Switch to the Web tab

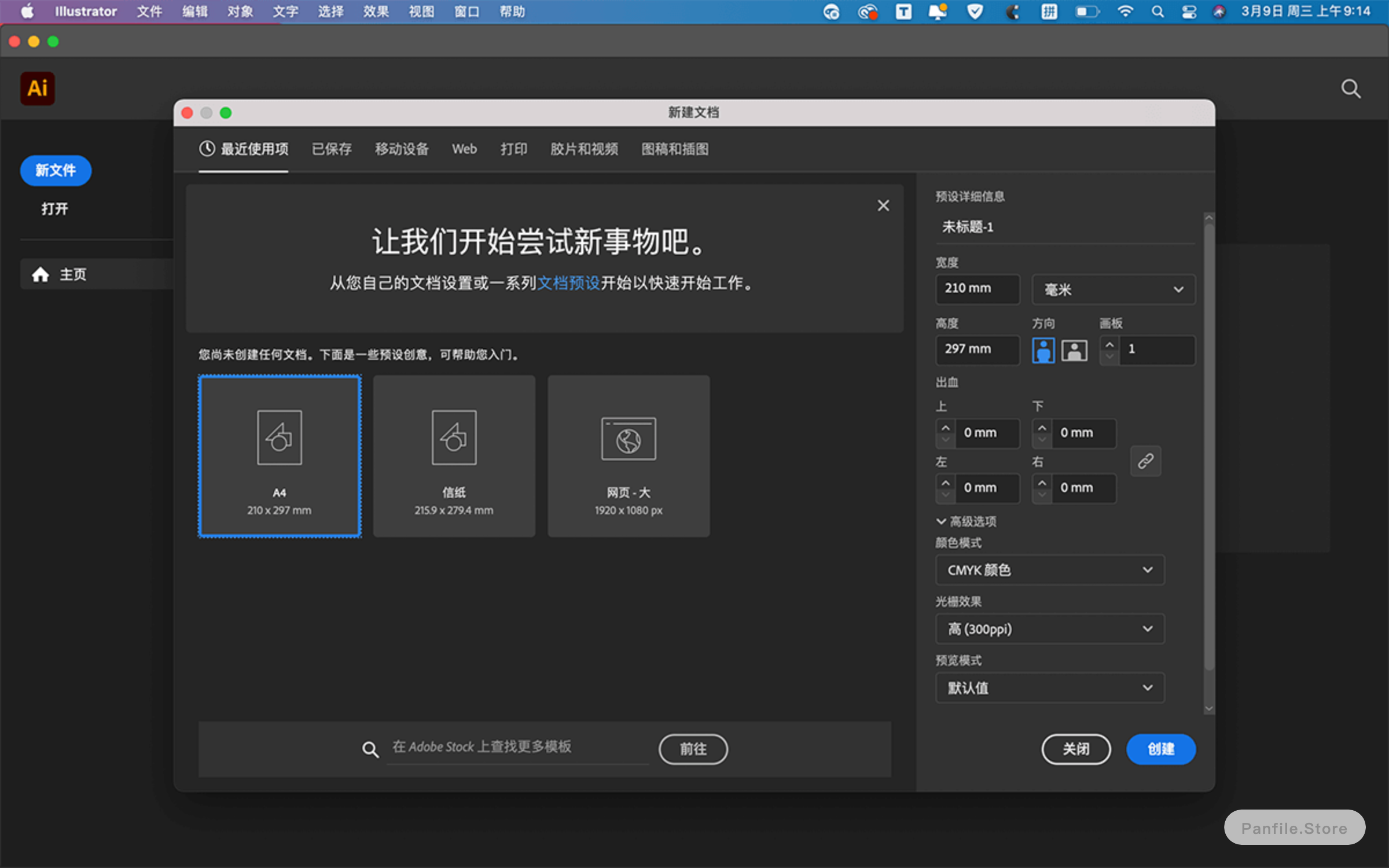tap(462, 148)
